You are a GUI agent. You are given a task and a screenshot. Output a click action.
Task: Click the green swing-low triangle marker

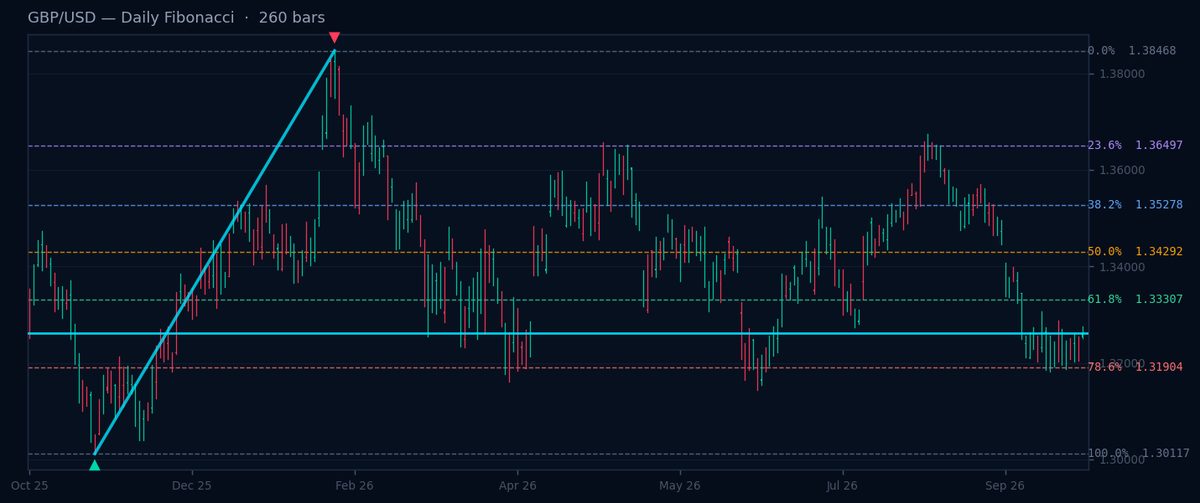(94, 465)
